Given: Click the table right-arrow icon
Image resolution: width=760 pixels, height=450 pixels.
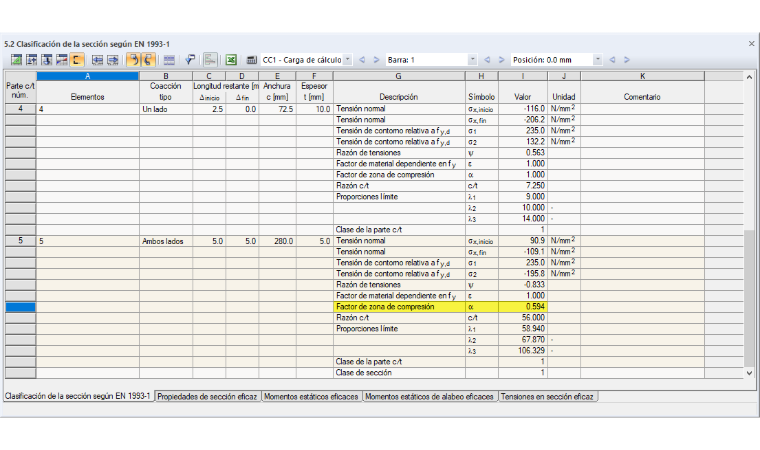Looking at the screenshot, I should [112, 60].
